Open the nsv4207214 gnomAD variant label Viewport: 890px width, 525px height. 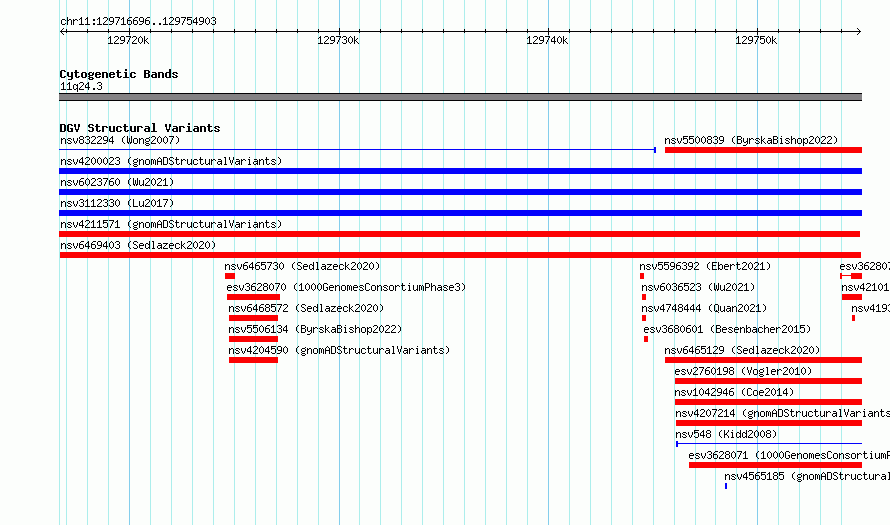coord(782,413)
